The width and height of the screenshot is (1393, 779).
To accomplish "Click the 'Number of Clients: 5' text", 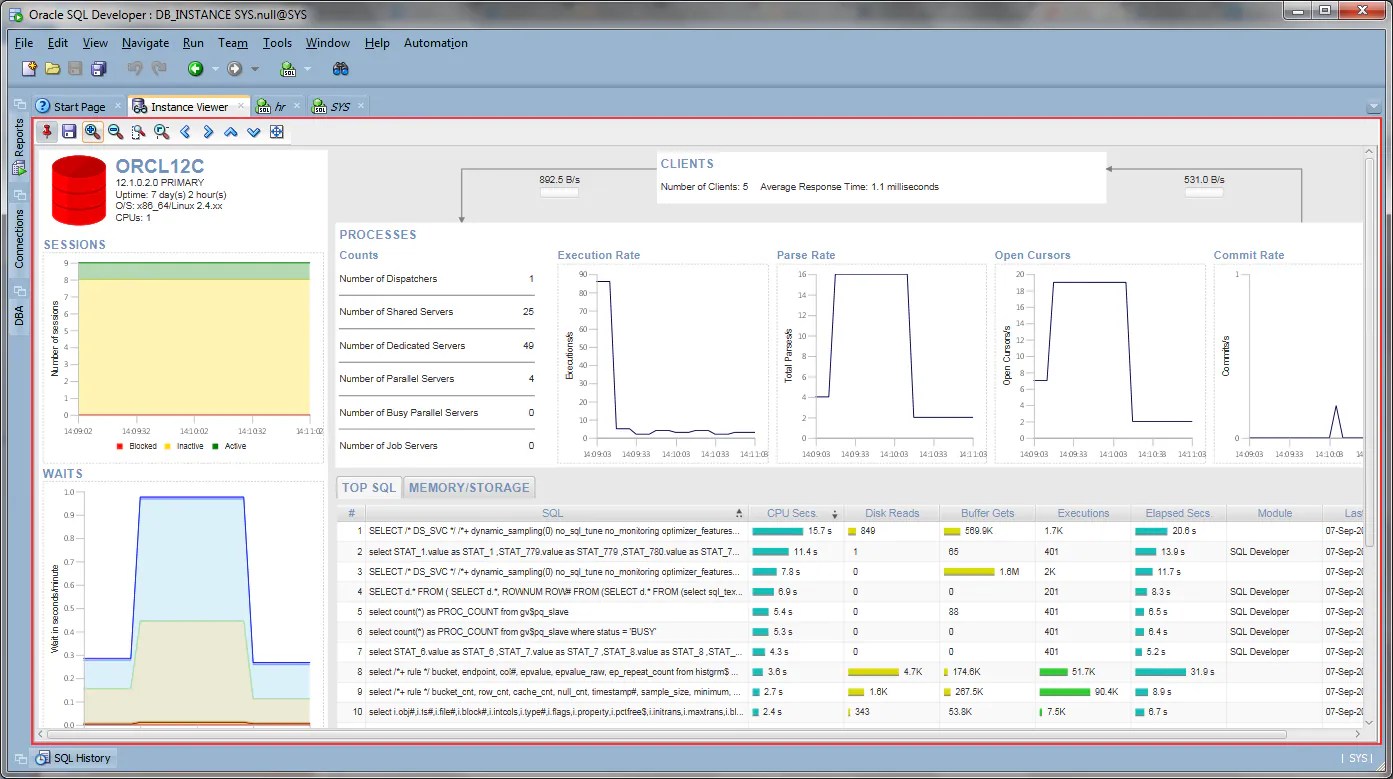I will (x=704, y=187).
